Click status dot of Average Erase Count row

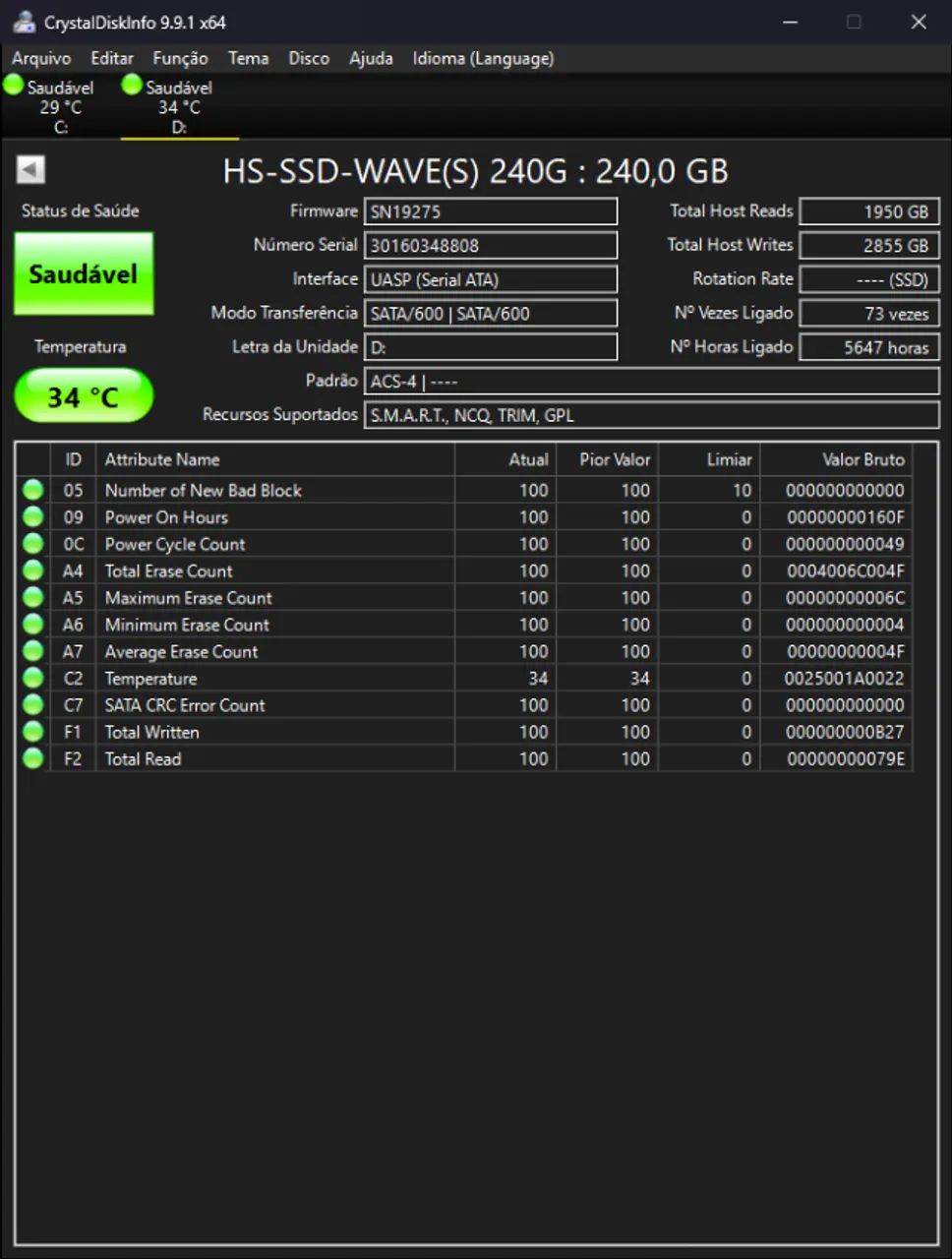pos(33,651)
